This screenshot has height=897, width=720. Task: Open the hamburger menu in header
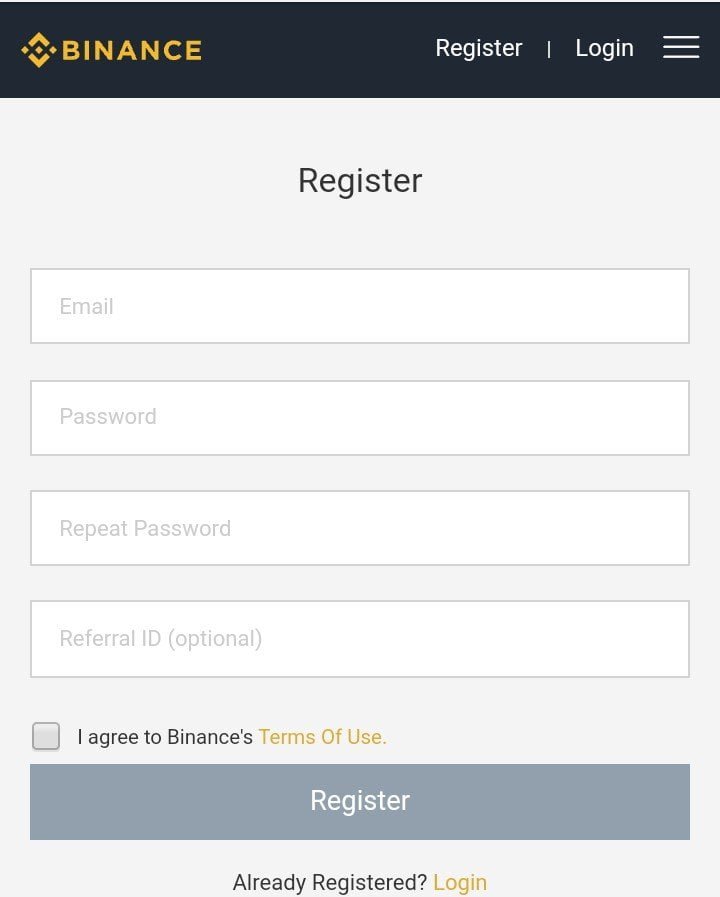(x=681, y=47)
